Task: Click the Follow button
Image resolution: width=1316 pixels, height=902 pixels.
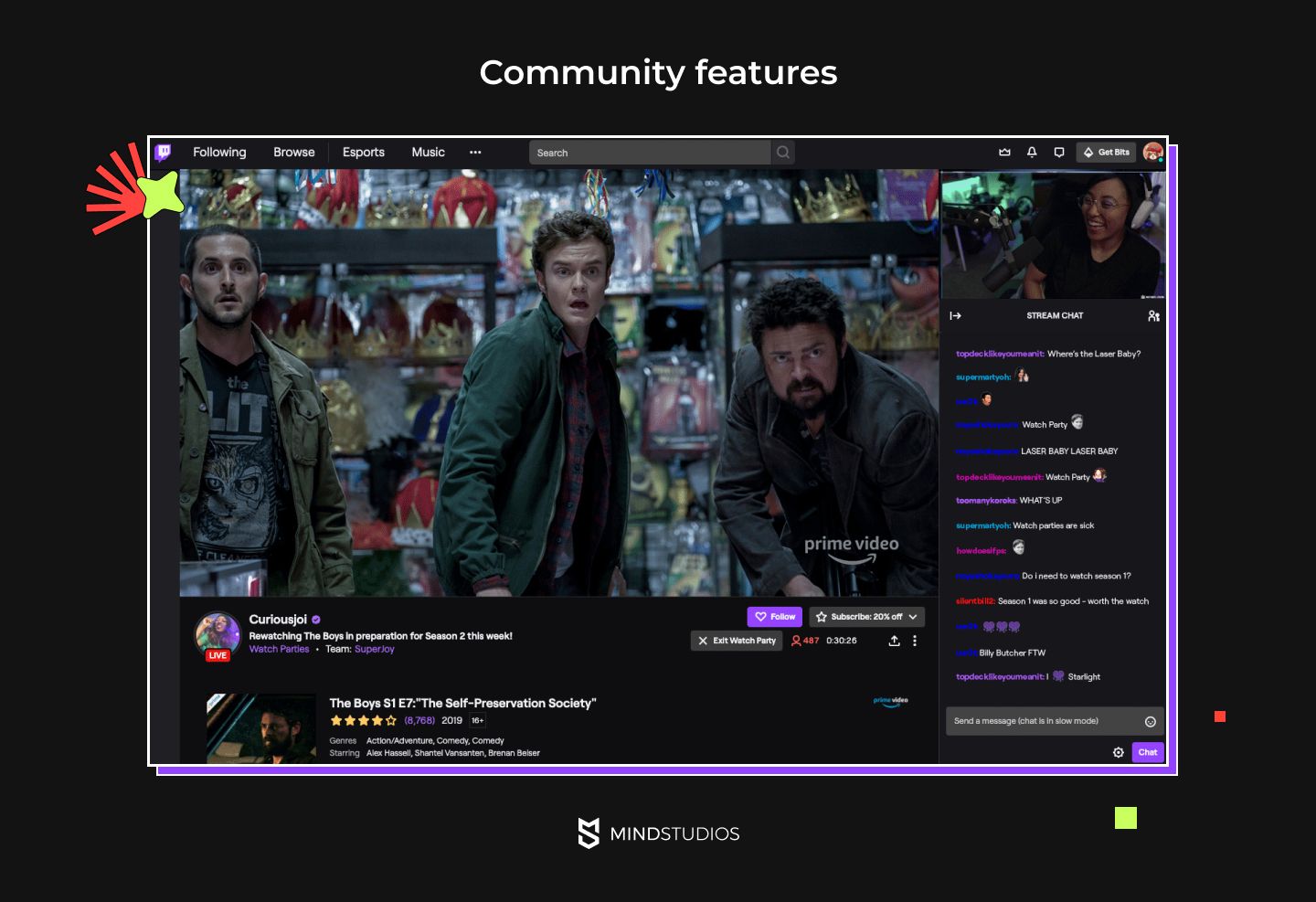Action: click(775, 617)
